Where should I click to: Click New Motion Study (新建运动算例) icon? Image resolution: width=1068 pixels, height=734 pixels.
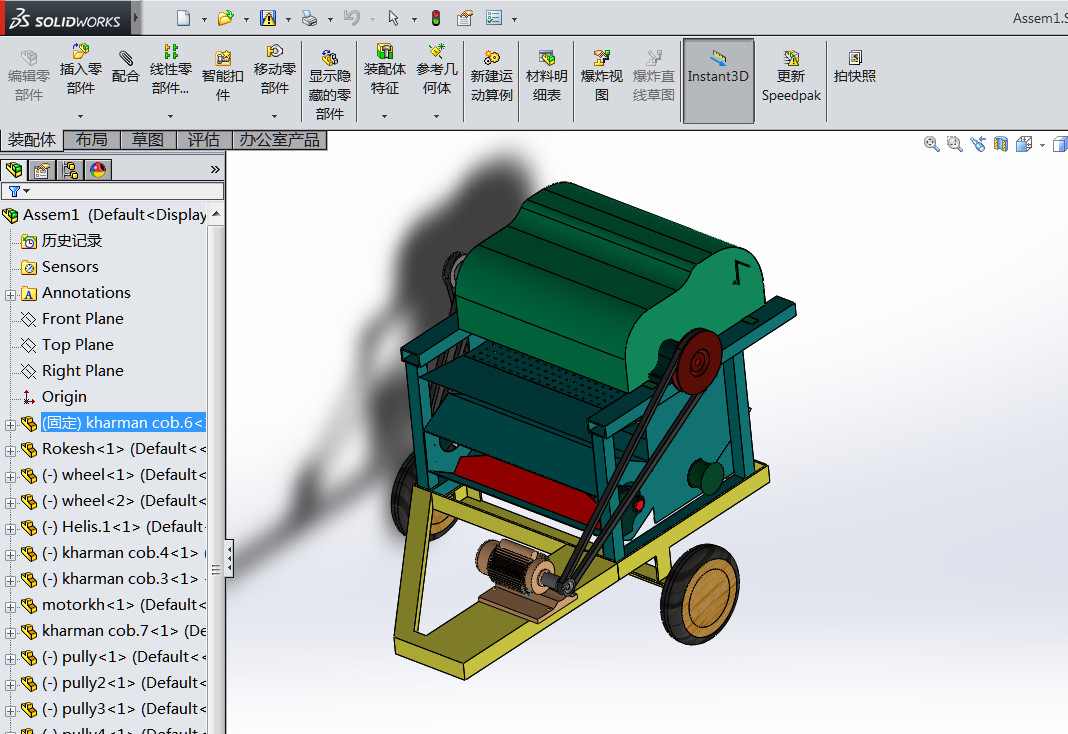pyautogui.click(x=491, y=76)
